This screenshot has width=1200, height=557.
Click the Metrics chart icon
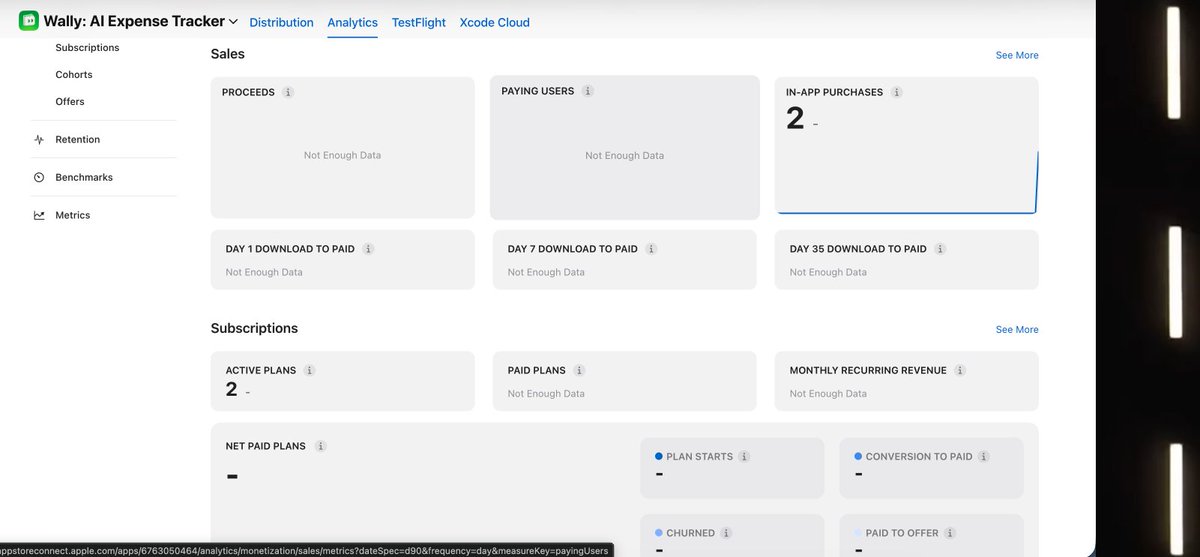point(39,216)
